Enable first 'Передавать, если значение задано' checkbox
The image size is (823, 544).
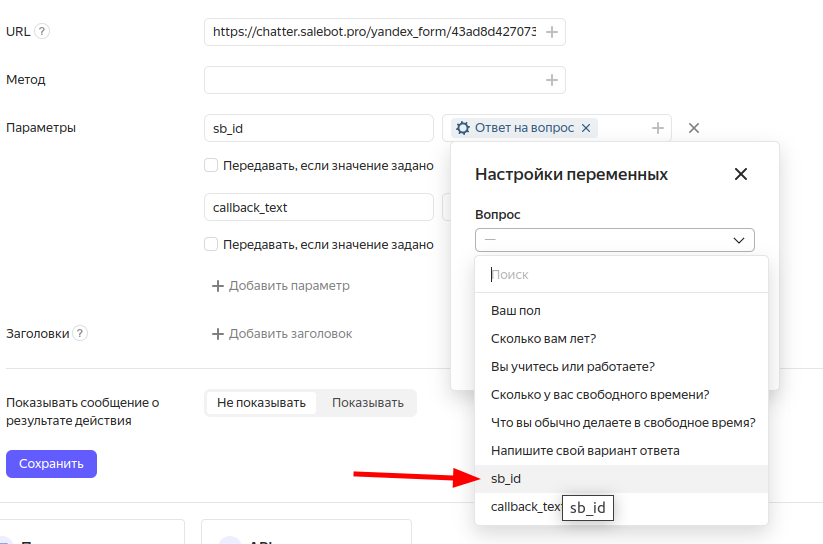pyautogui.click(x=211, y=166)
